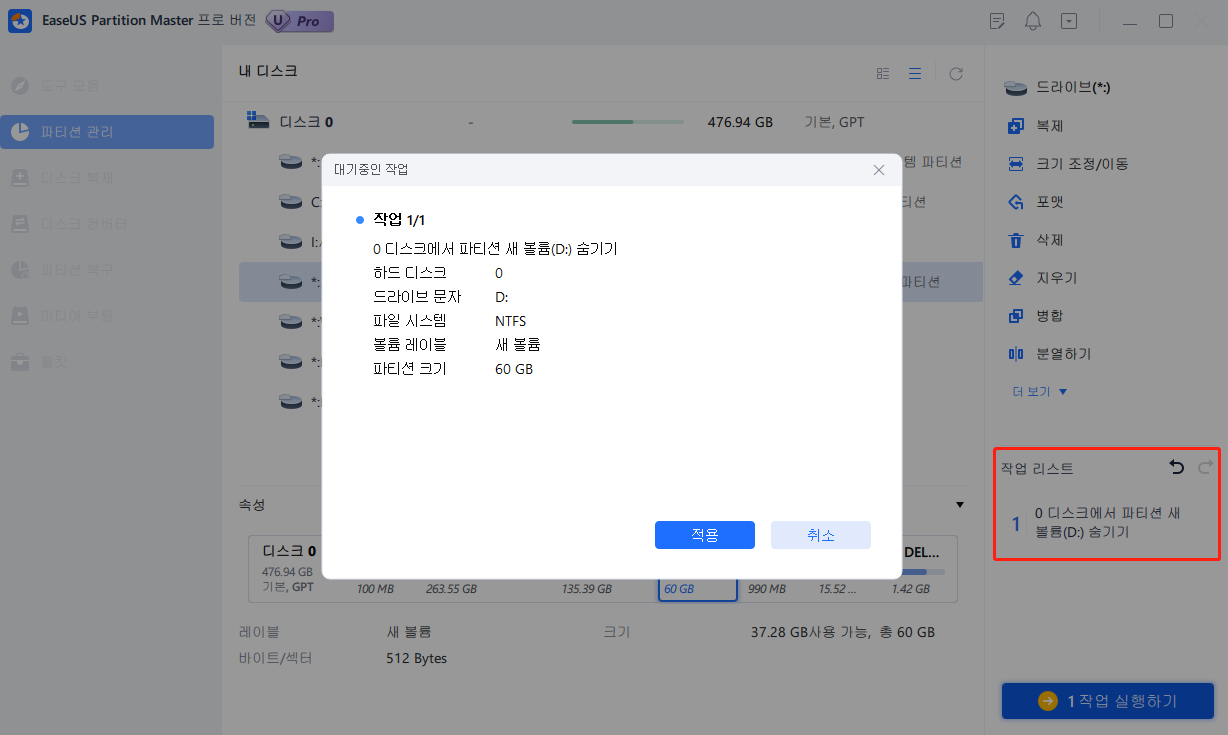The image size is (1228, 735).
Task: Select the 분열하기 split partition icon
Action: [1040, 353]
